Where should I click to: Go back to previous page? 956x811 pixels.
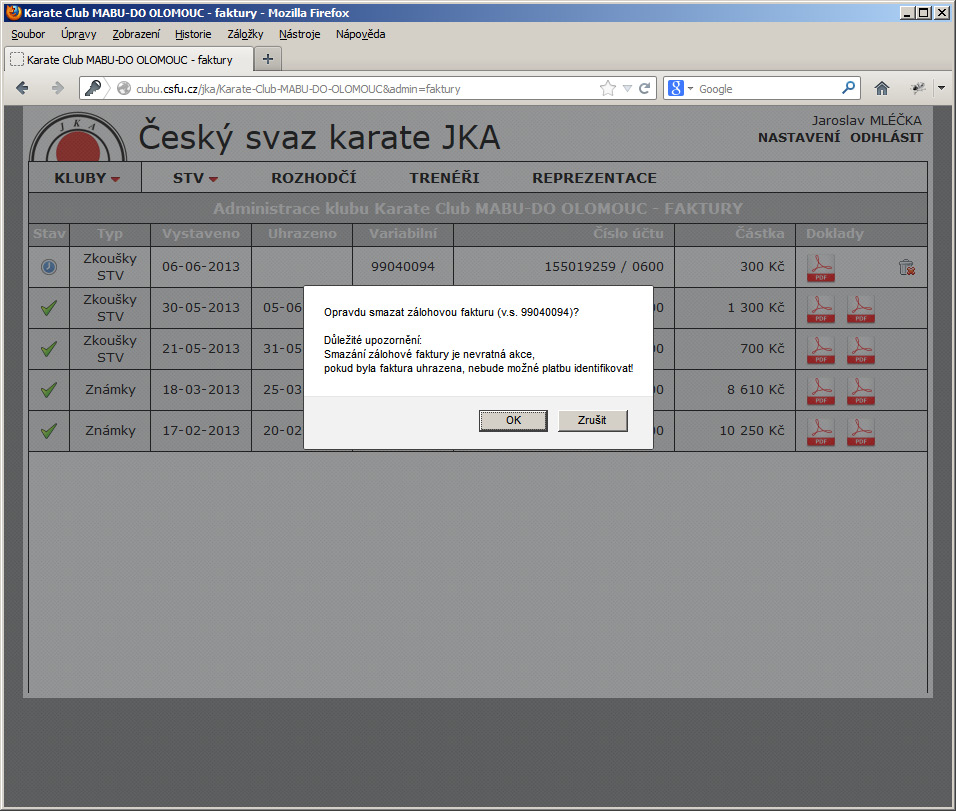pos(23,88)
